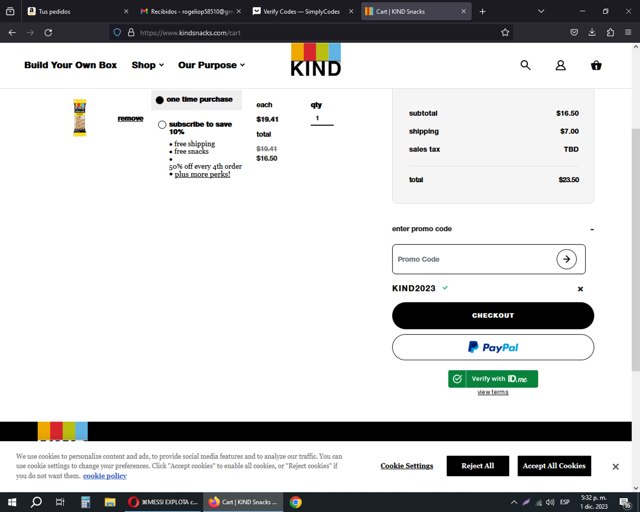
Task: Click Verify with ID.me button
Action: (493, 379)
